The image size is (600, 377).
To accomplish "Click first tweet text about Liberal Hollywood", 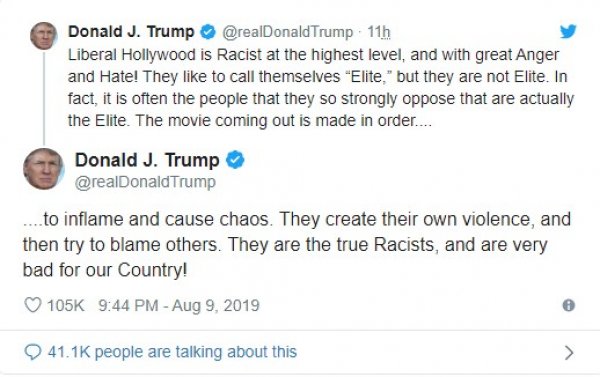I will pyautogui.click(x=321, y=88).
